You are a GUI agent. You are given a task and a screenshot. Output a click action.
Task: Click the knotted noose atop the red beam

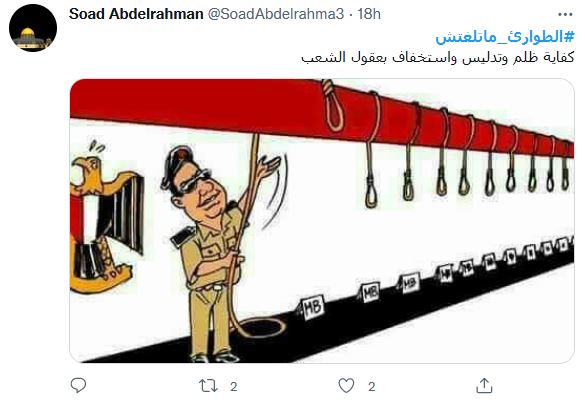click(333, 105)
